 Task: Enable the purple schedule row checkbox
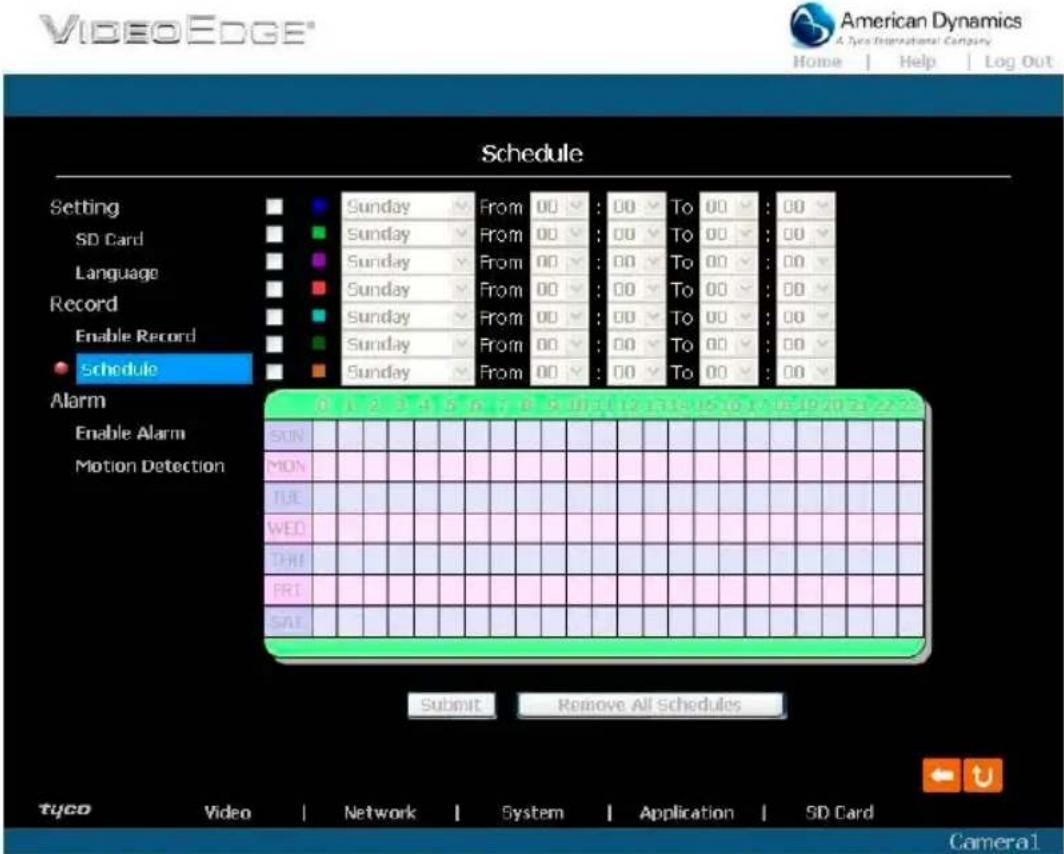pos(274,261)
